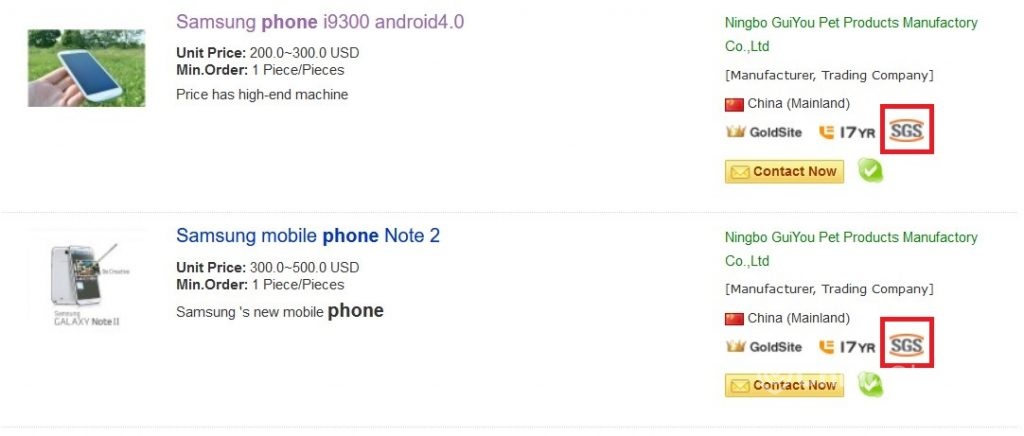
Task: Open Samsung phone i9300 android4.0 title
Action: click(x=320, y=22)
